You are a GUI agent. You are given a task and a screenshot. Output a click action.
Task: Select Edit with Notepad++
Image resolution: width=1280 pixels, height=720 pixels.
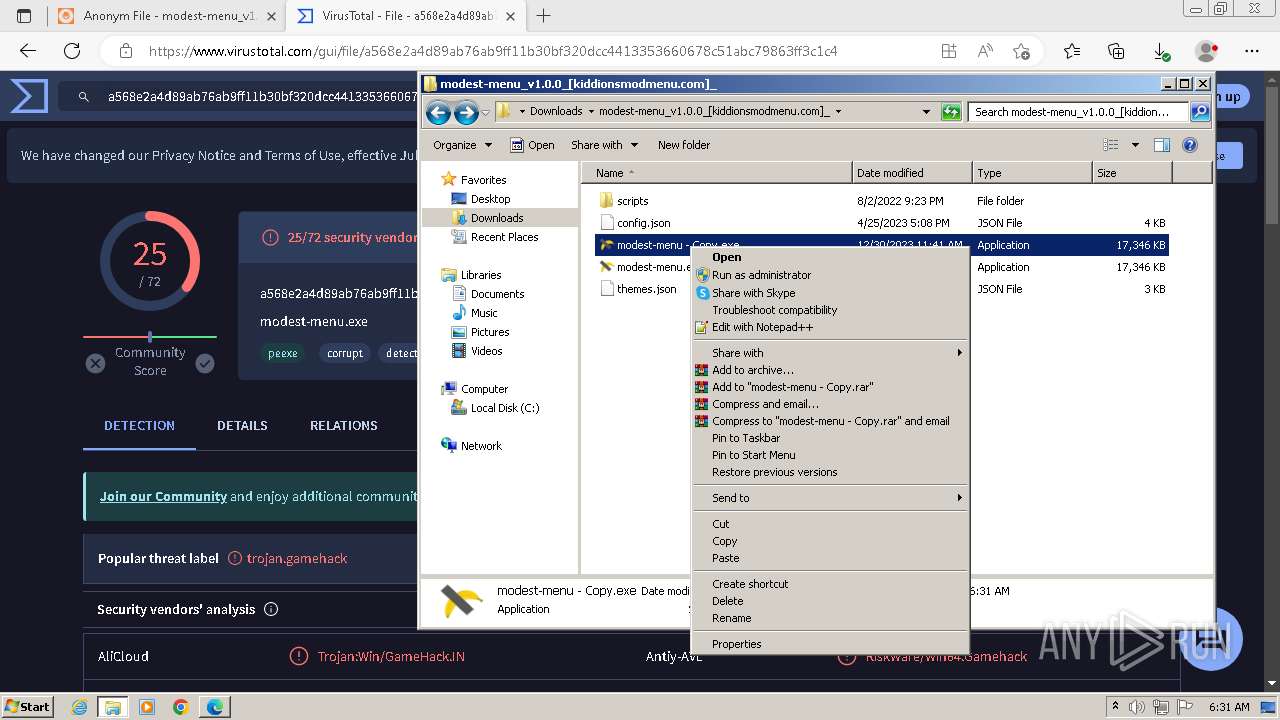[x=830, y=327]
